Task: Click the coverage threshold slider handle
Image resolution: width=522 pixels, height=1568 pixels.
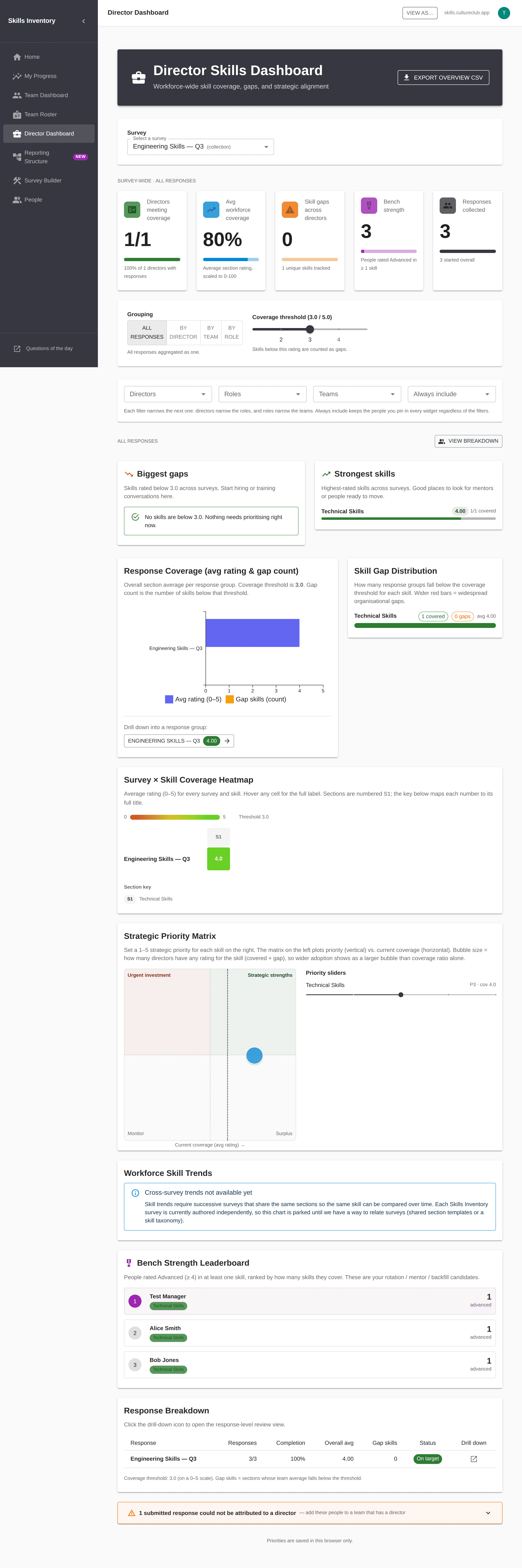Action: click(x=310, y=329)
